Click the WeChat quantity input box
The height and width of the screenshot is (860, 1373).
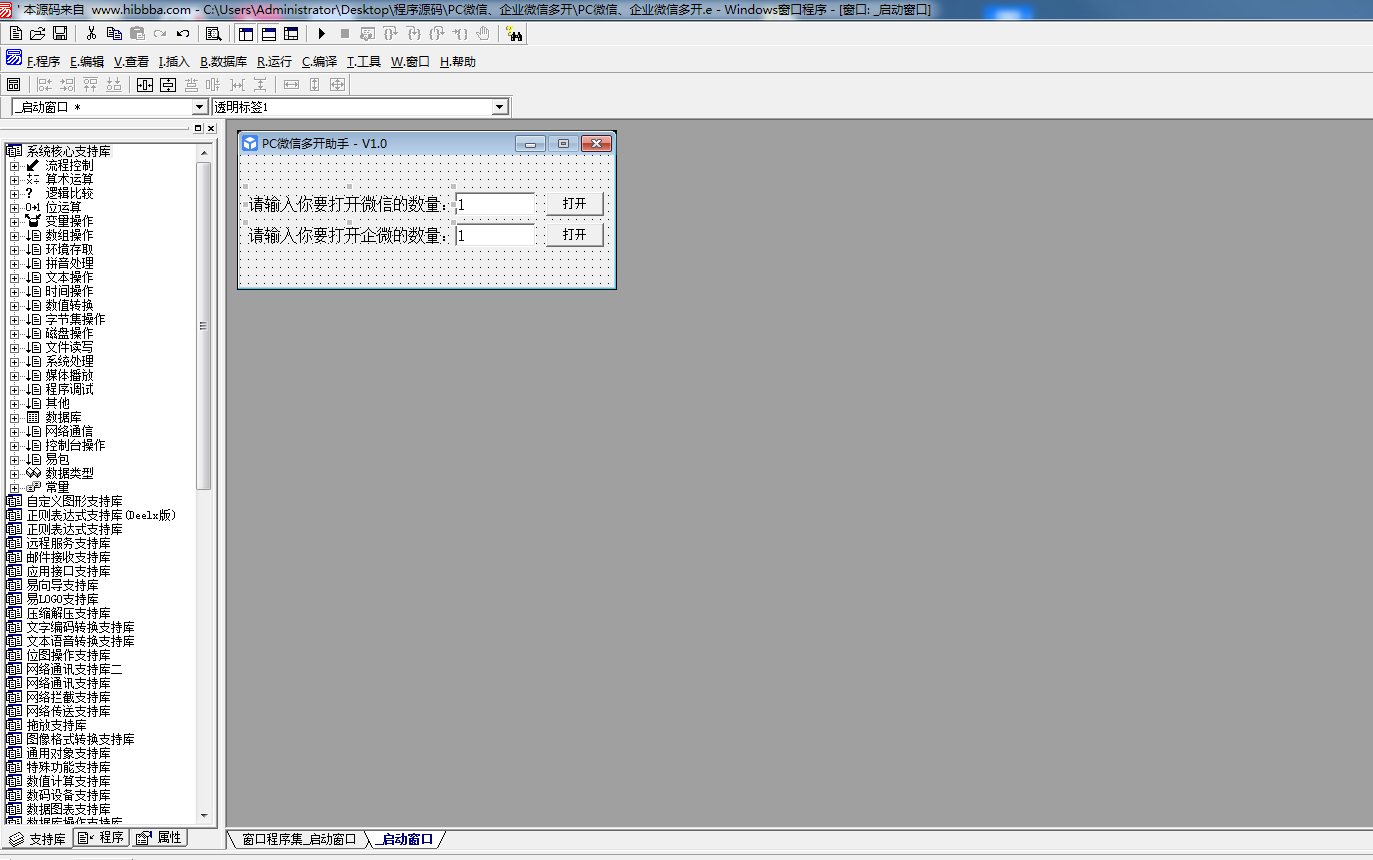(x=495, y=204)
